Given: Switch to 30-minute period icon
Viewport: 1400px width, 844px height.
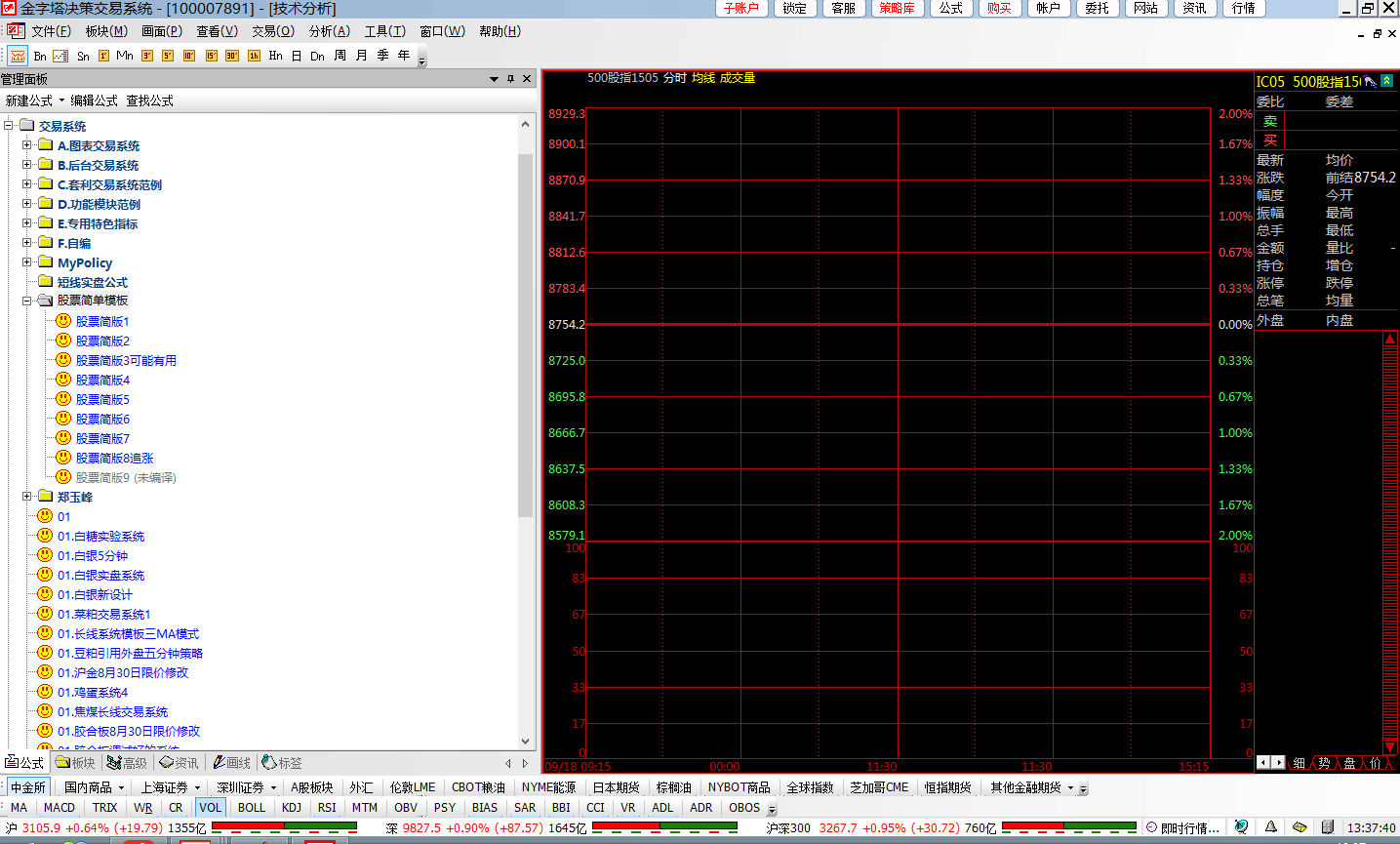Looking at the screenshot, I should click(x=232, y=56).
